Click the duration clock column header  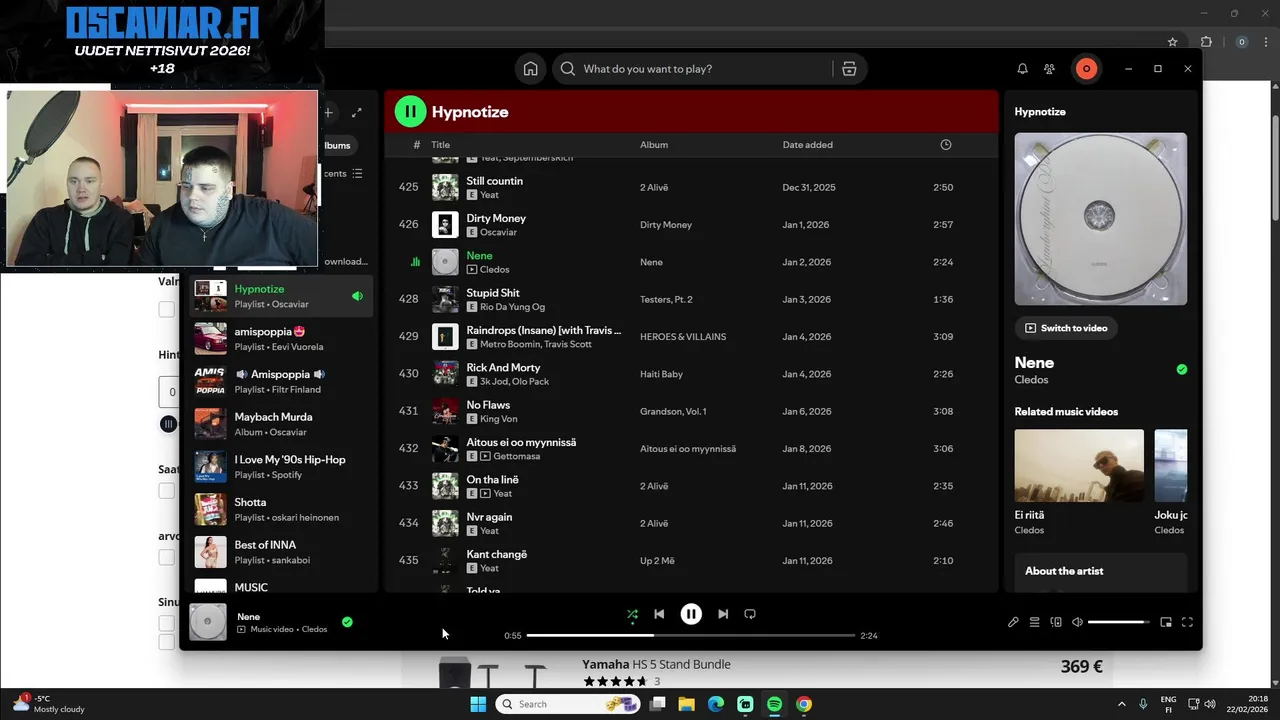(946, 145)
